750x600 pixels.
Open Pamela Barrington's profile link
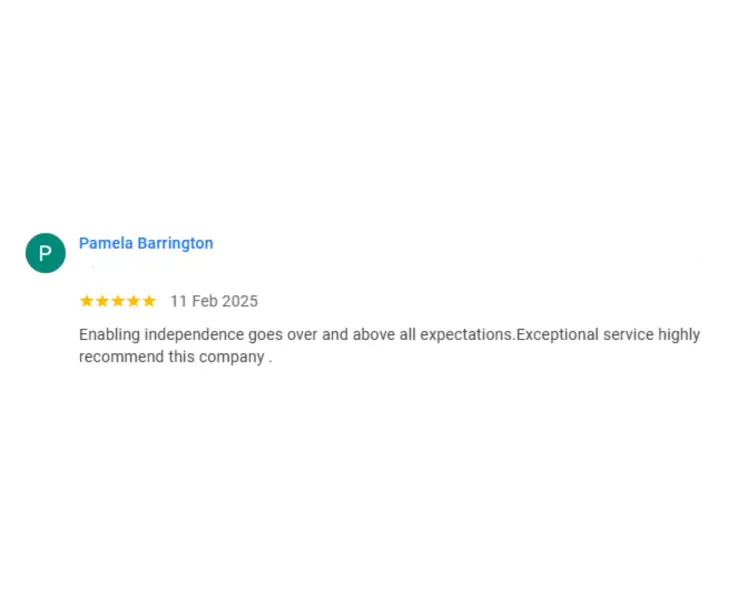(146, 243)
